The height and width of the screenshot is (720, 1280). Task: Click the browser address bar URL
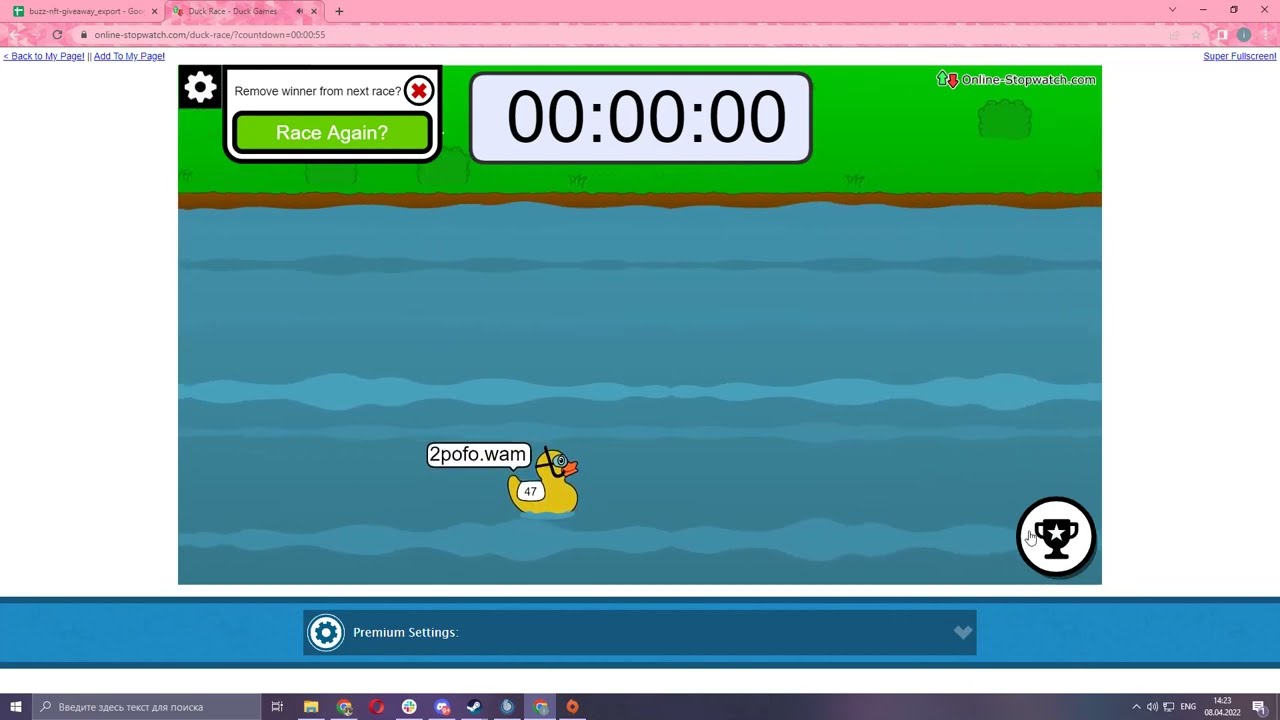coord(210,34)
